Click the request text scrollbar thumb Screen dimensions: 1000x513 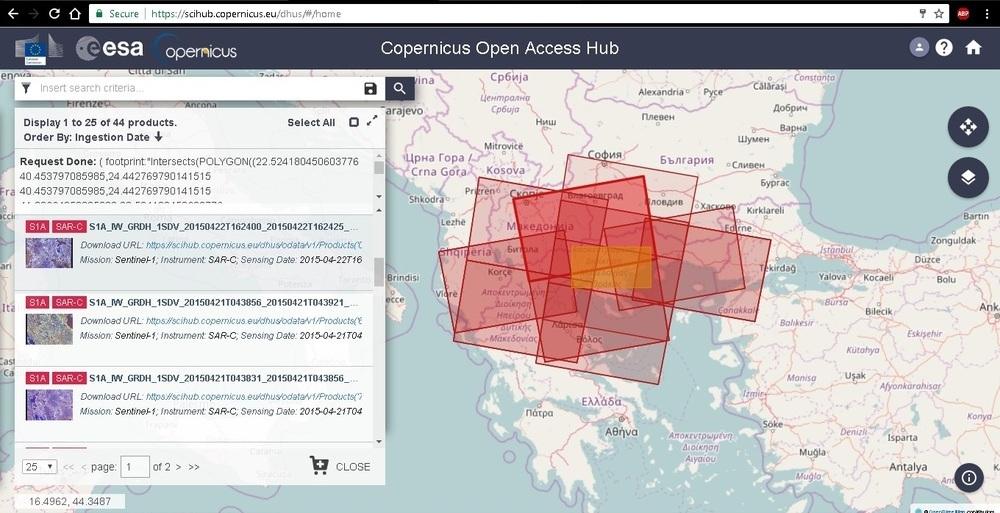379,167
